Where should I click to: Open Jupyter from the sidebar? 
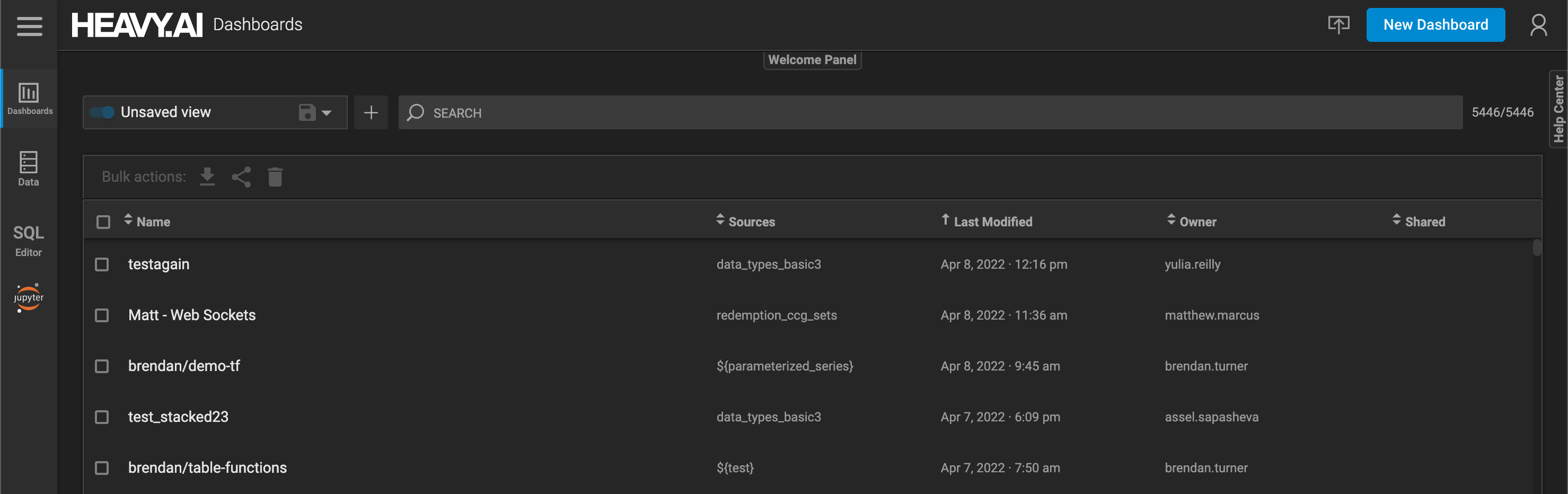pos(29,297)
